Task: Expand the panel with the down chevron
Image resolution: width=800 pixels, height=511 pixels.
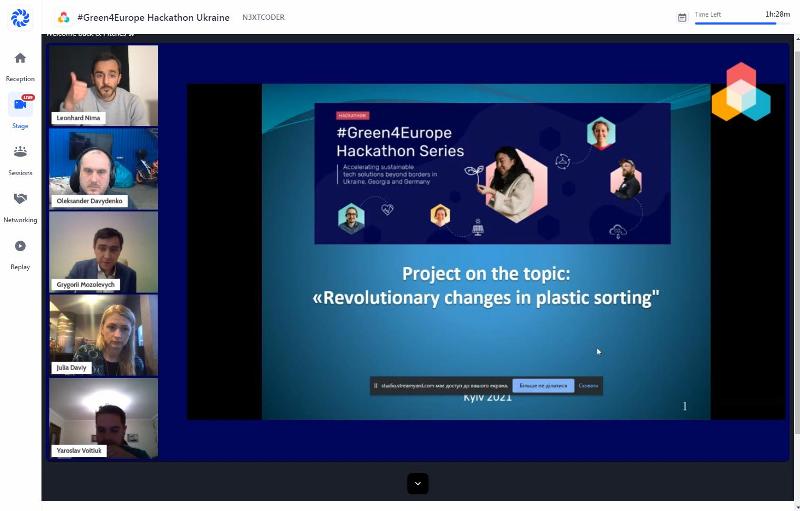Action: tap(417, 483)
